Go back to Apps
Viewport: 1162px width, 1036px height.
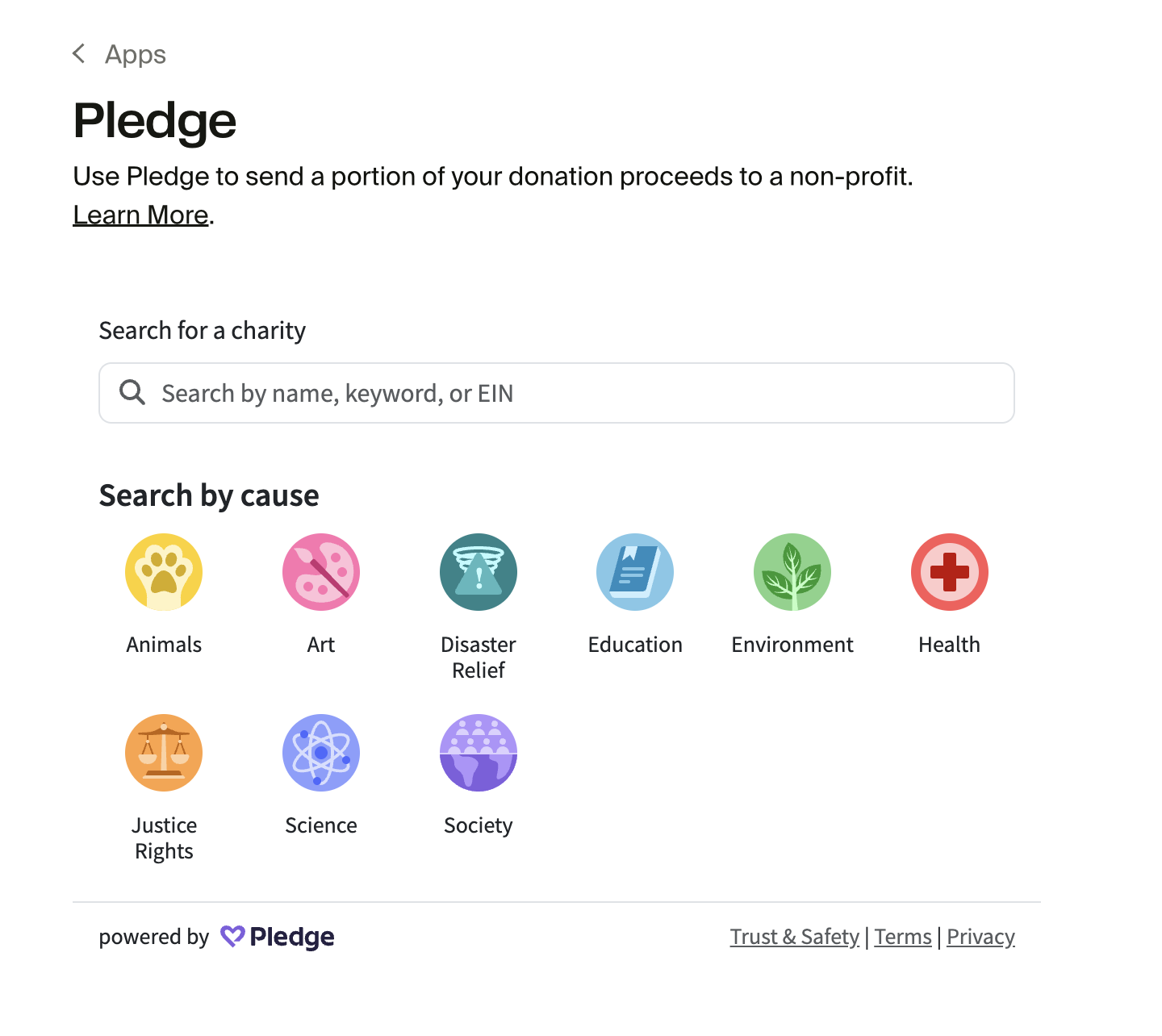136,54
